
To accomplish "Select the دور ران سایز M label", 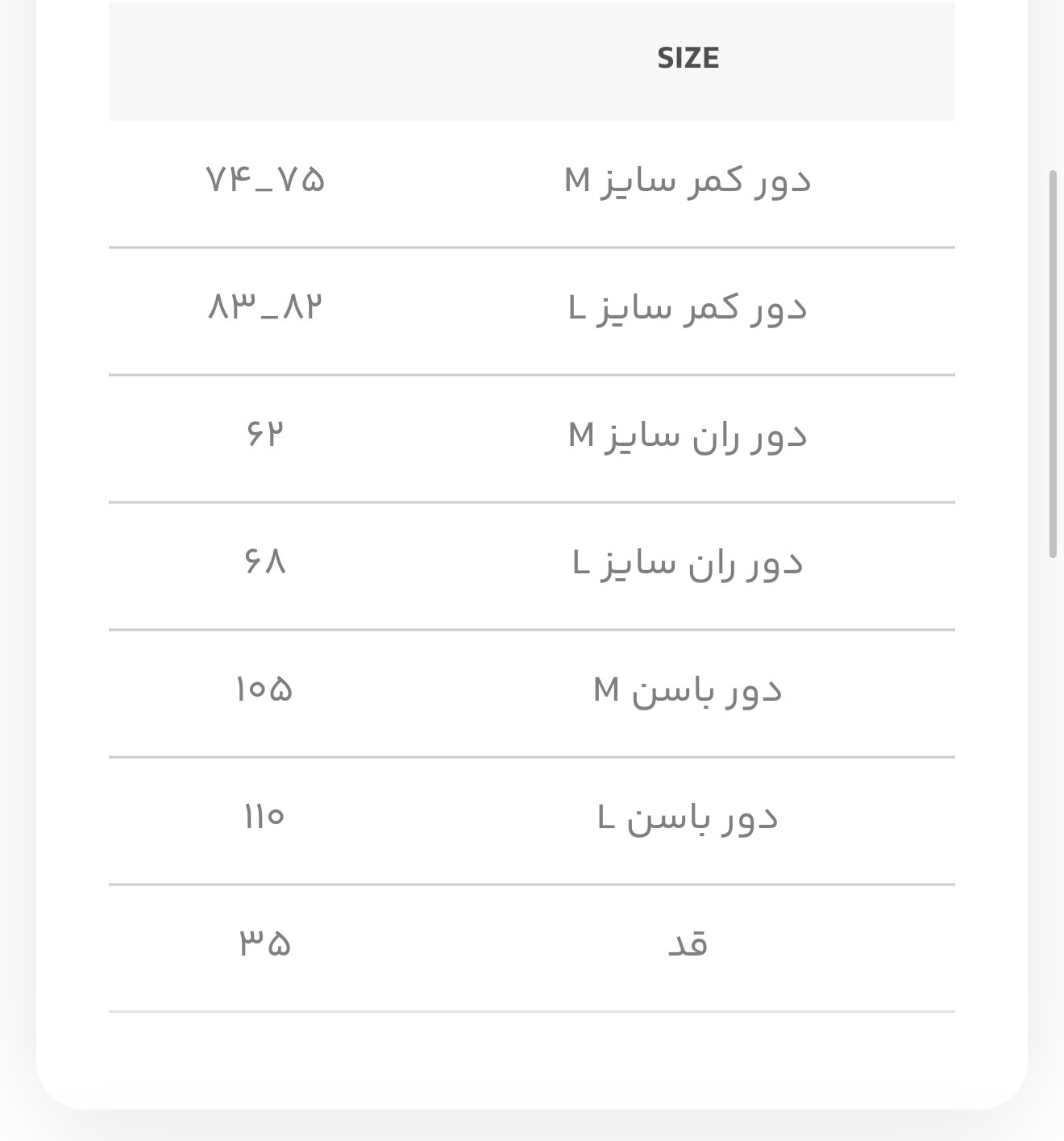I will [x=688, y=435].
